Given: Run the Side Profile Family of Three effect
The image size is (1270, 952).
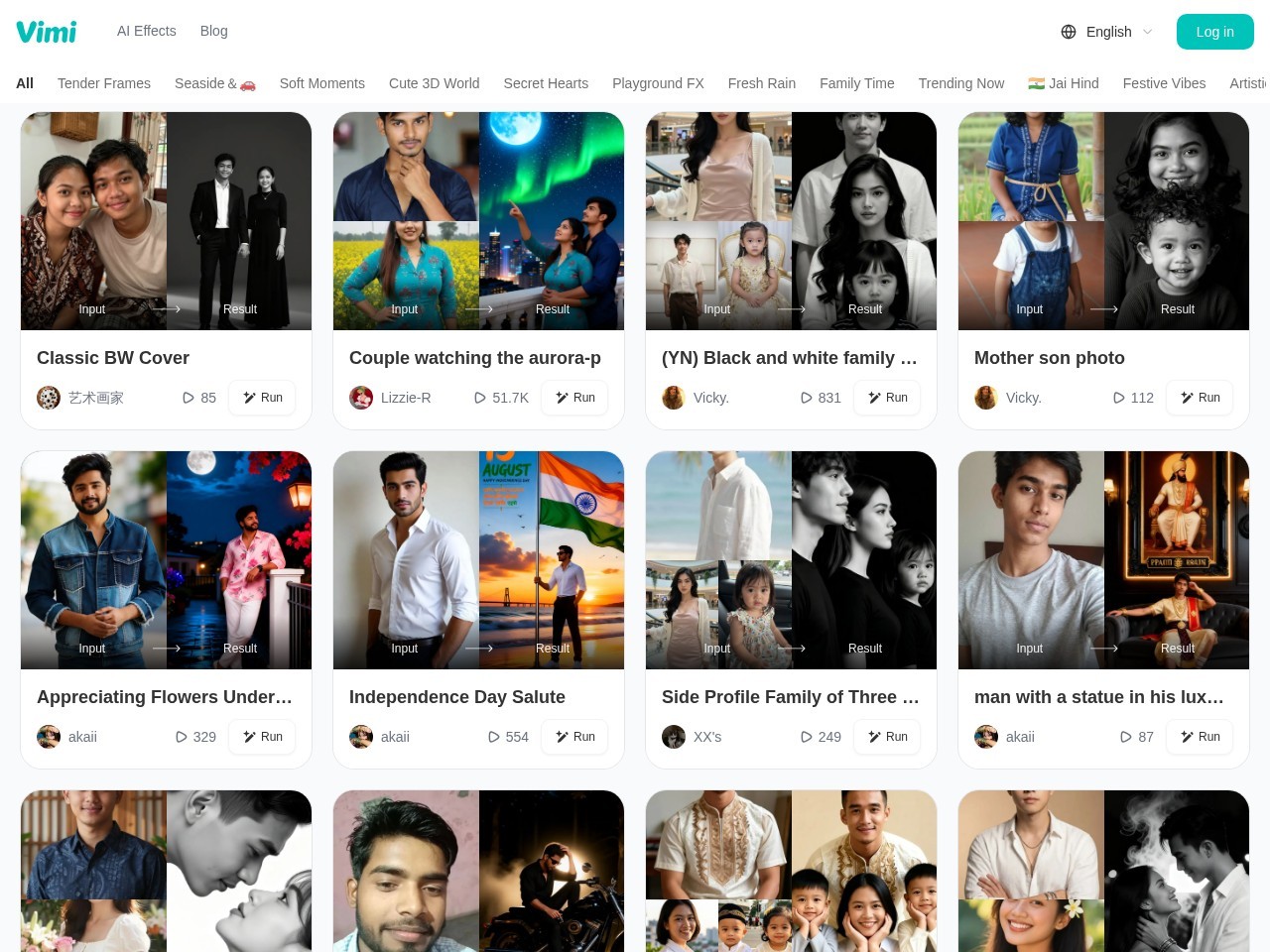Looking at the screenshot, I should tap(888, 737).
